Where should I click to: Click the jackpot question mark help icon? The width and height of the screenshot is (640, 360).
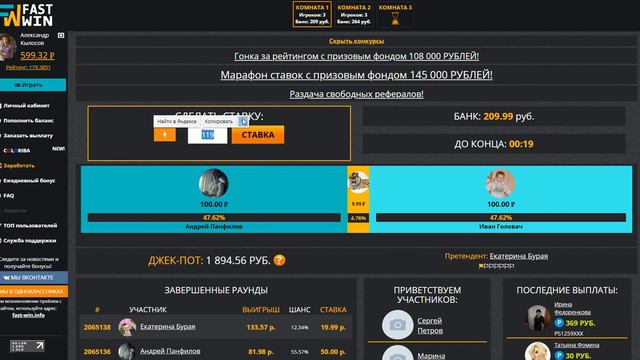(279, 260)
